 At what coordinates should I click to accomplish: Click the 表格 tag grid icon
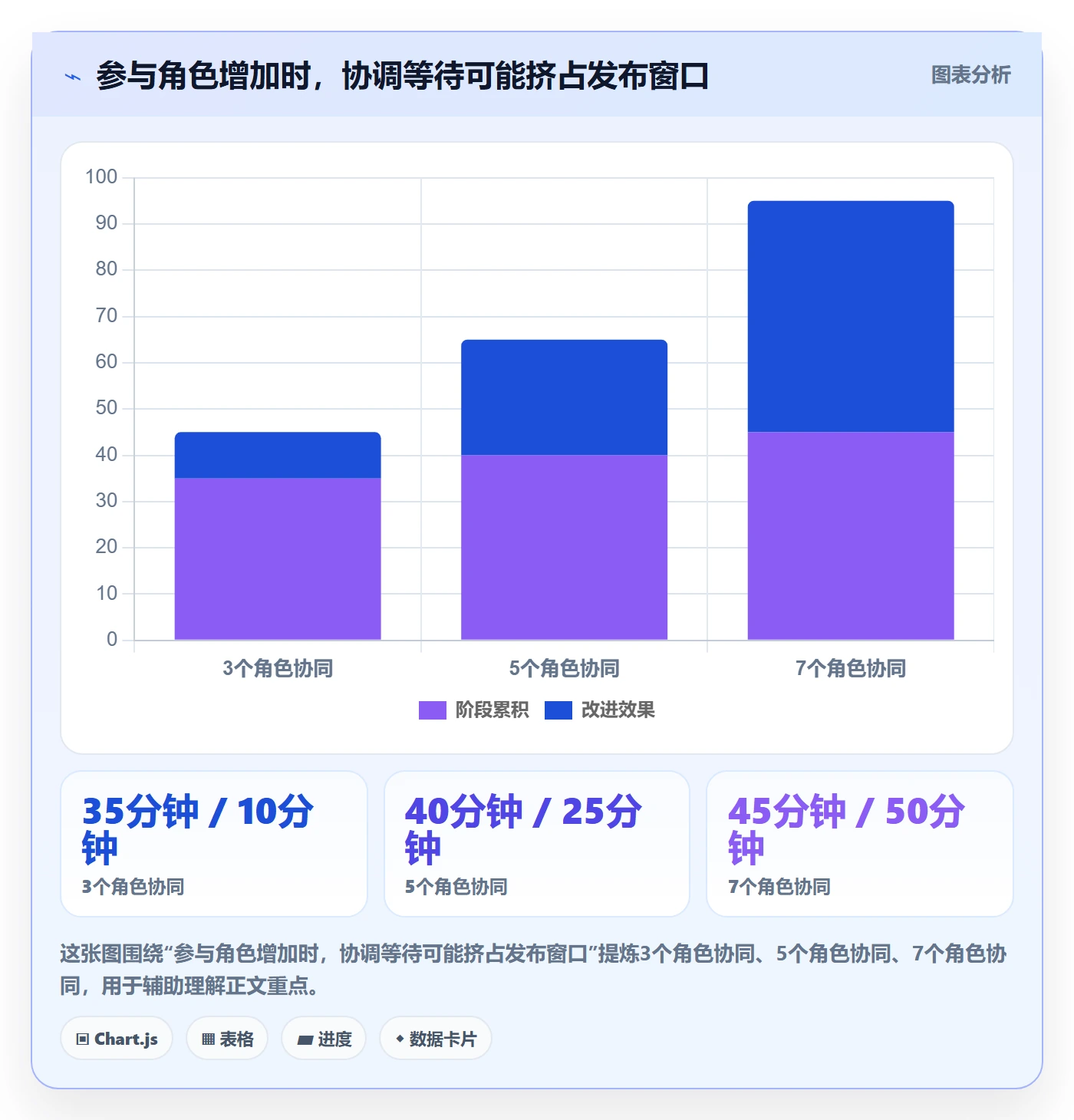208,1039
